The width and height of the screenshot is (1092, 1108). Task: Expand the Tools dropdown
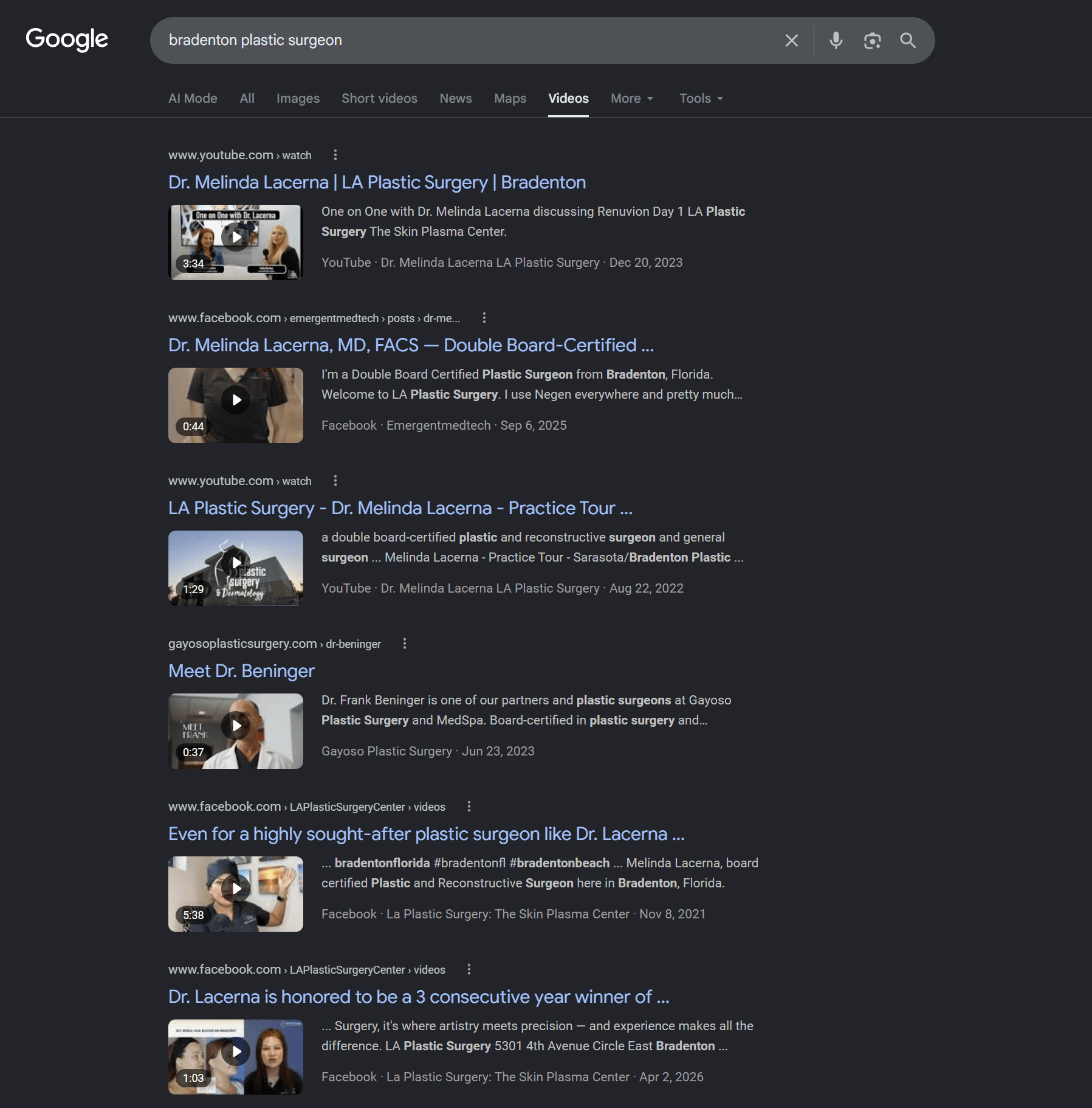701,98
